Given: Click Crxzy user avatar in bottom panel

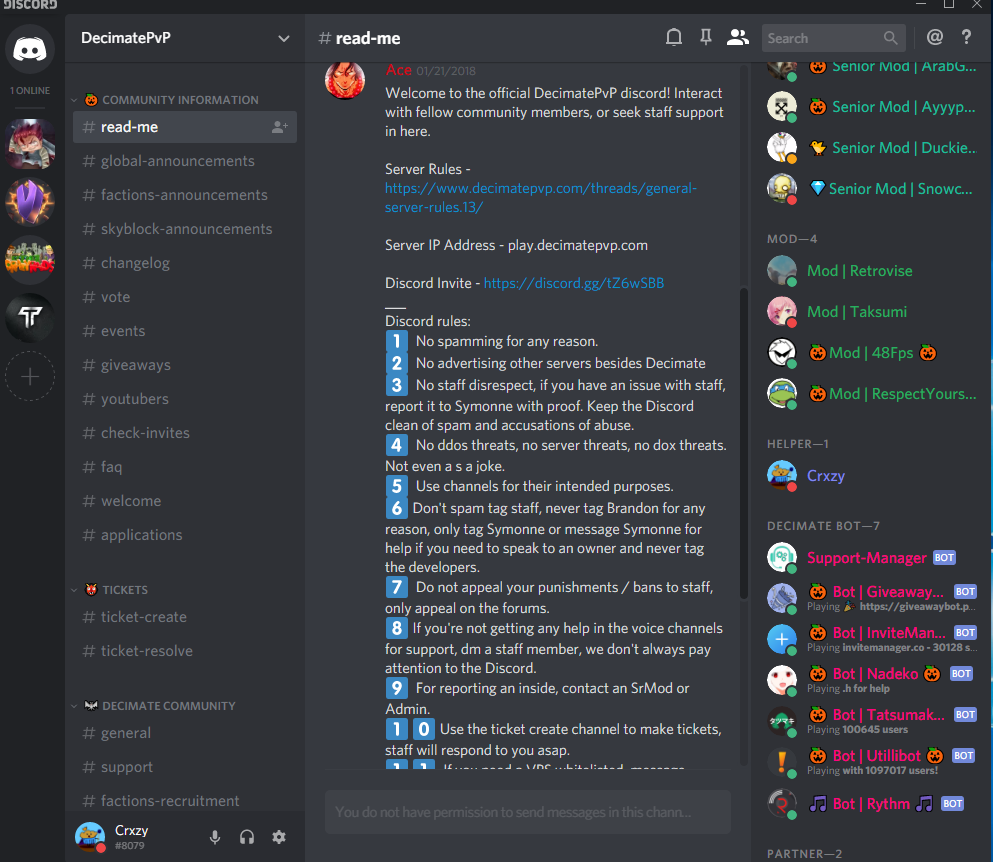Looking at the screenshot, I should coord(90,837).
